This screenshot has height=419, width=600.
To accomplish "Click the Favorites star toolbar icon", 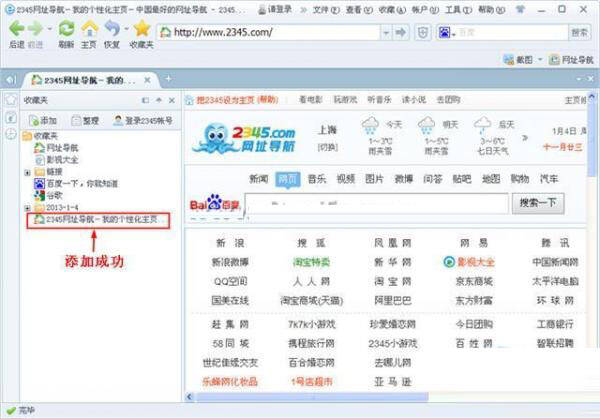I will (142, 29).
